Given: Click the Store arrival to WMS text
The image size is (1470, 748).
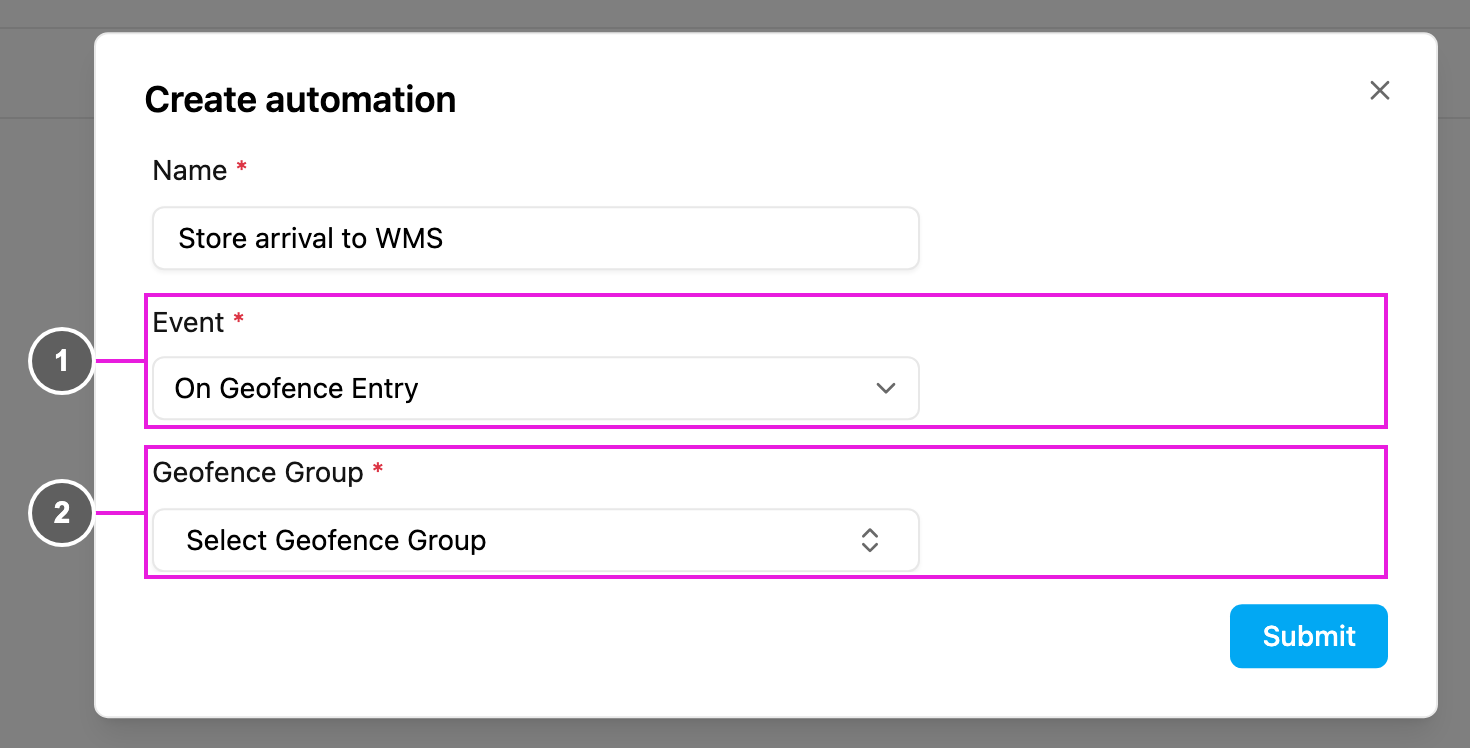Looking at the screenshot, I should pos(310,238).
